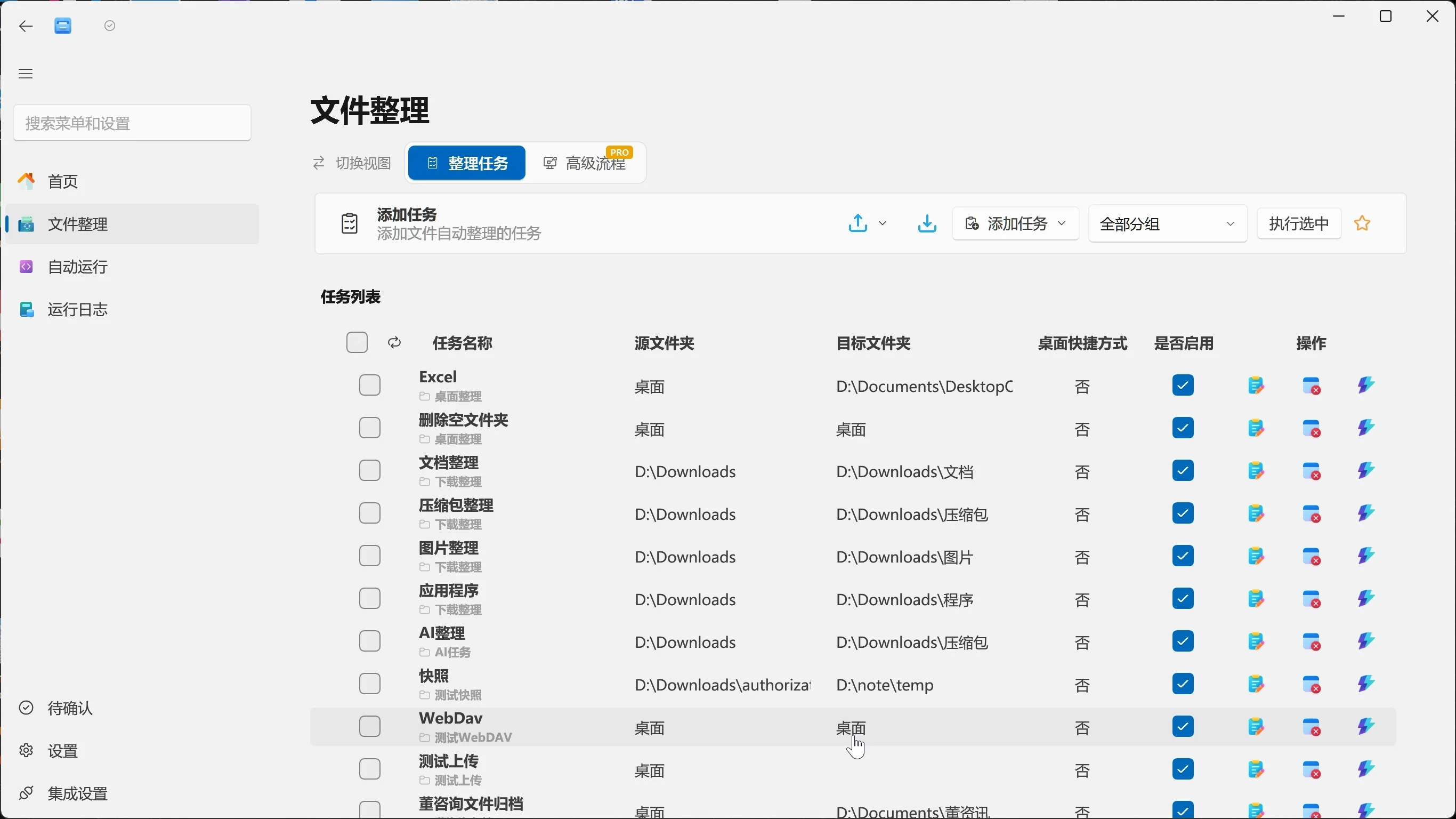This screenshot has width=1456, height=819.
Task: Edit the Excel task
Action: tap(1256, 386)
